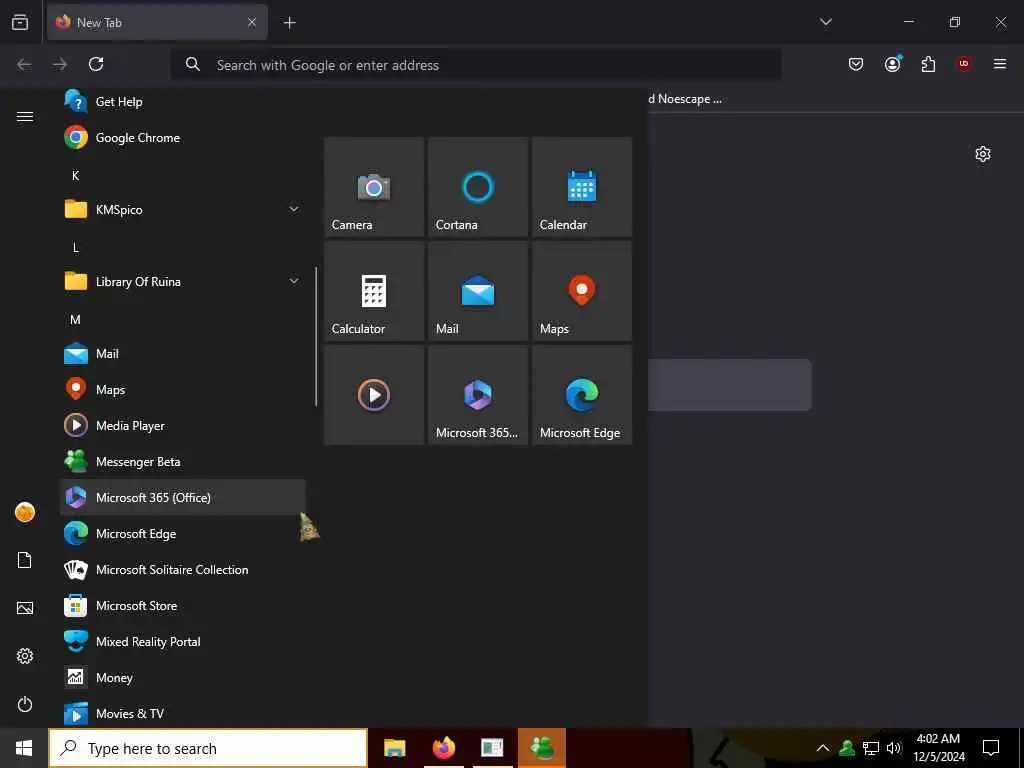1024x768 pixels.
Task: Launch Google Chrome from app list
Action: click(x=182, y=138)
